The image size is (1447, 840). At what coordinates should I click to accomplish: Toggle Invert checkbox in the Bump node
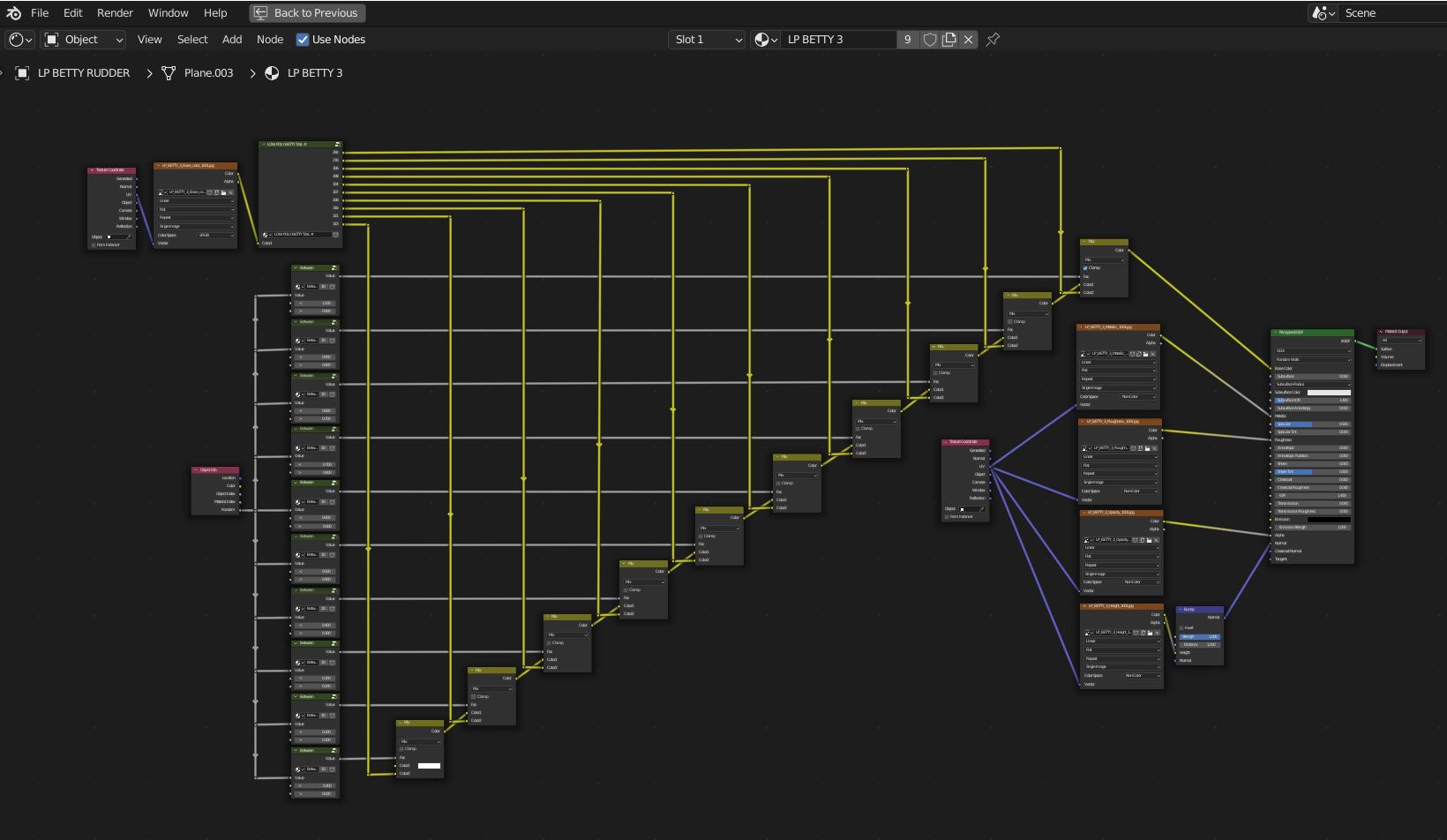(x=1183, y=628)
